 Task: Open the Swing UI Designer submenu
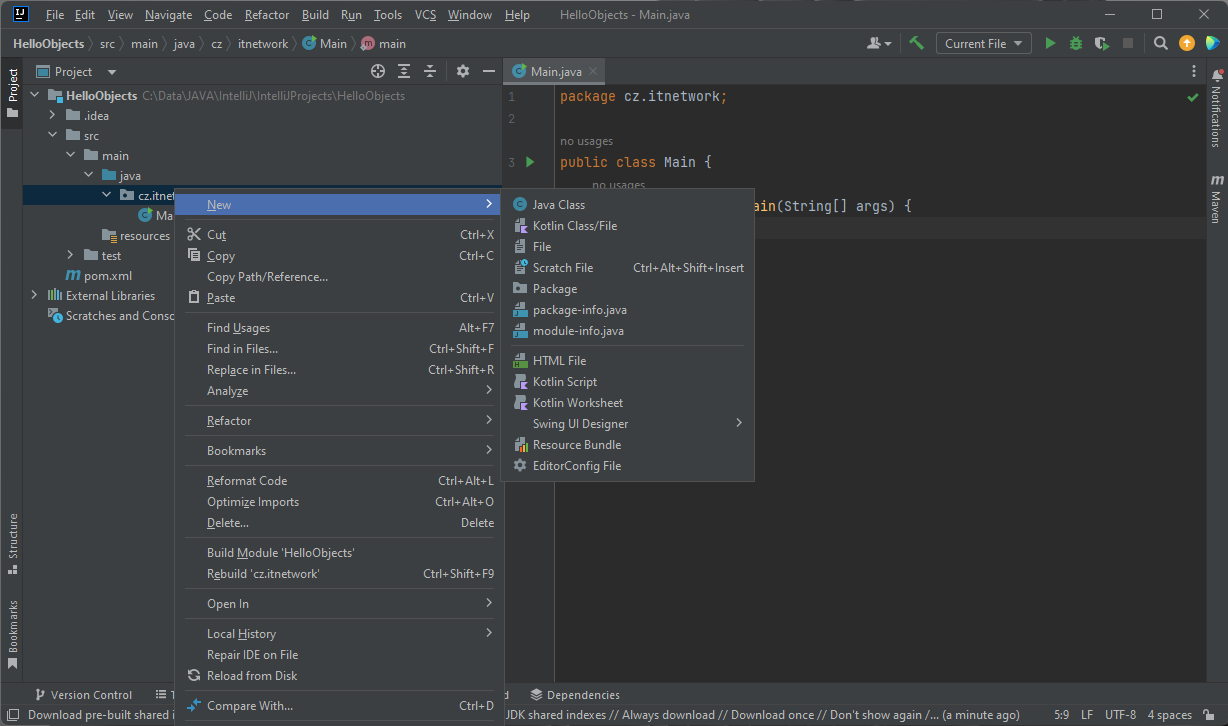click(628, 423)
